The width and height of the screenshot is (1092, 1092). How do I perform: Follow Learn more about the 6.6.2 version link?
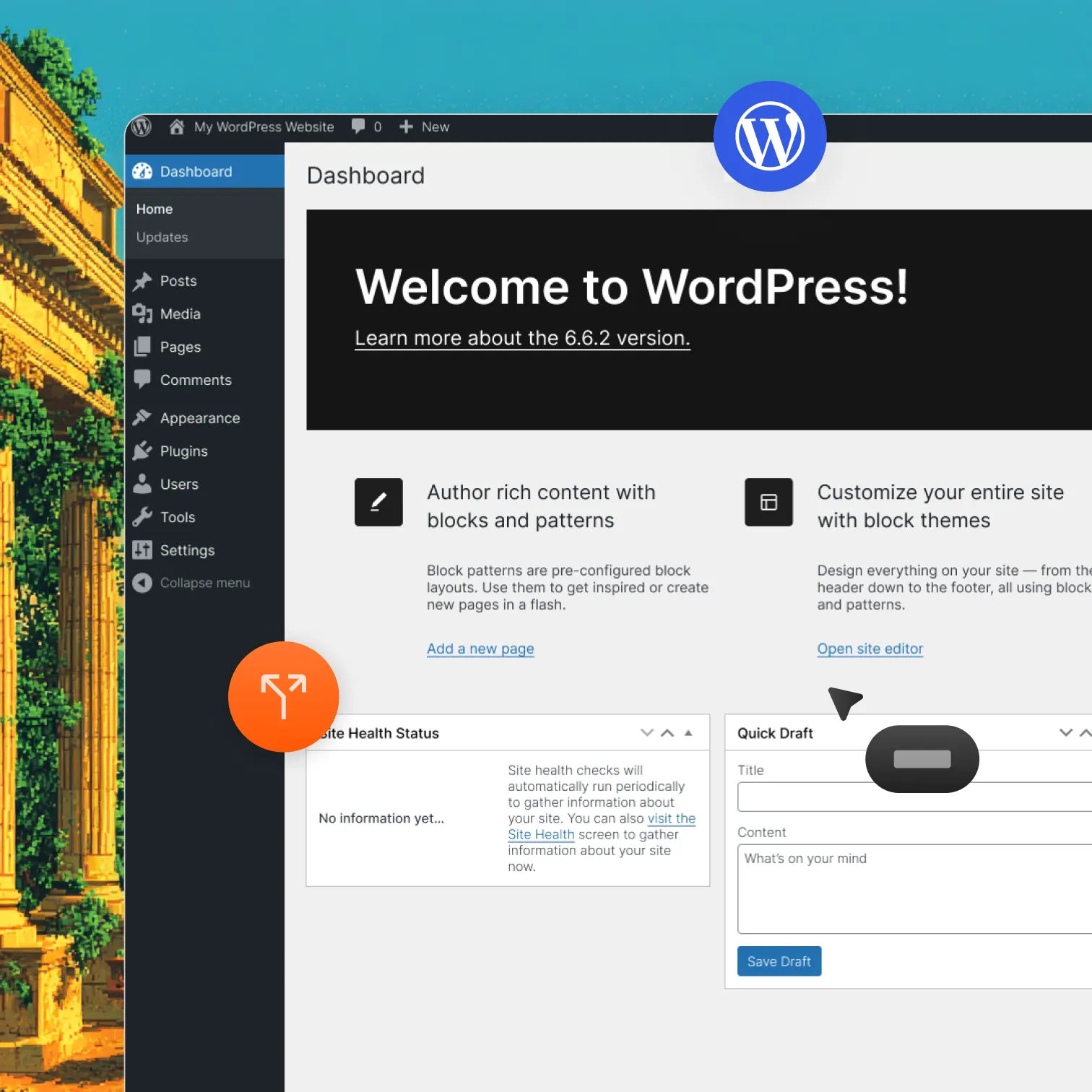pos(523,338)
